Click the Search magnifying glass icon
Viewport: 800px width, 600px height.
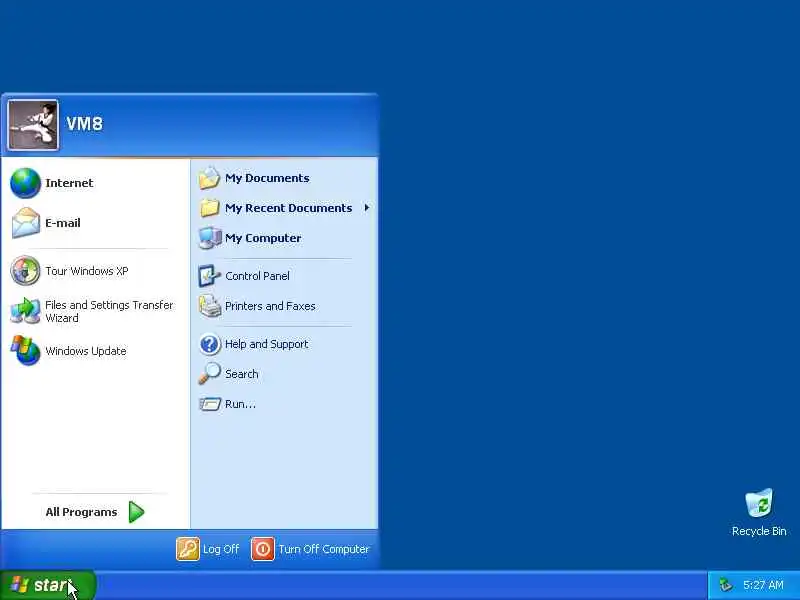(x=209, y=373)
